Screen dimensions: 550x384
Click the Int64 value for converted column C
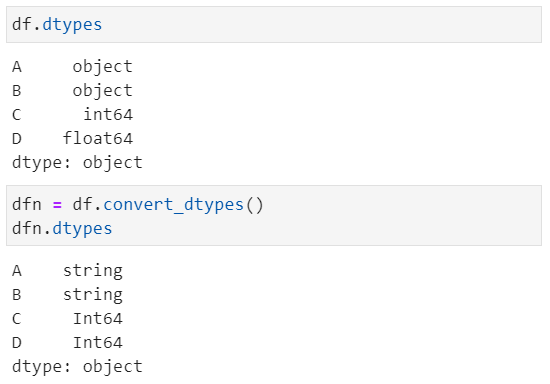click(98, 319)
